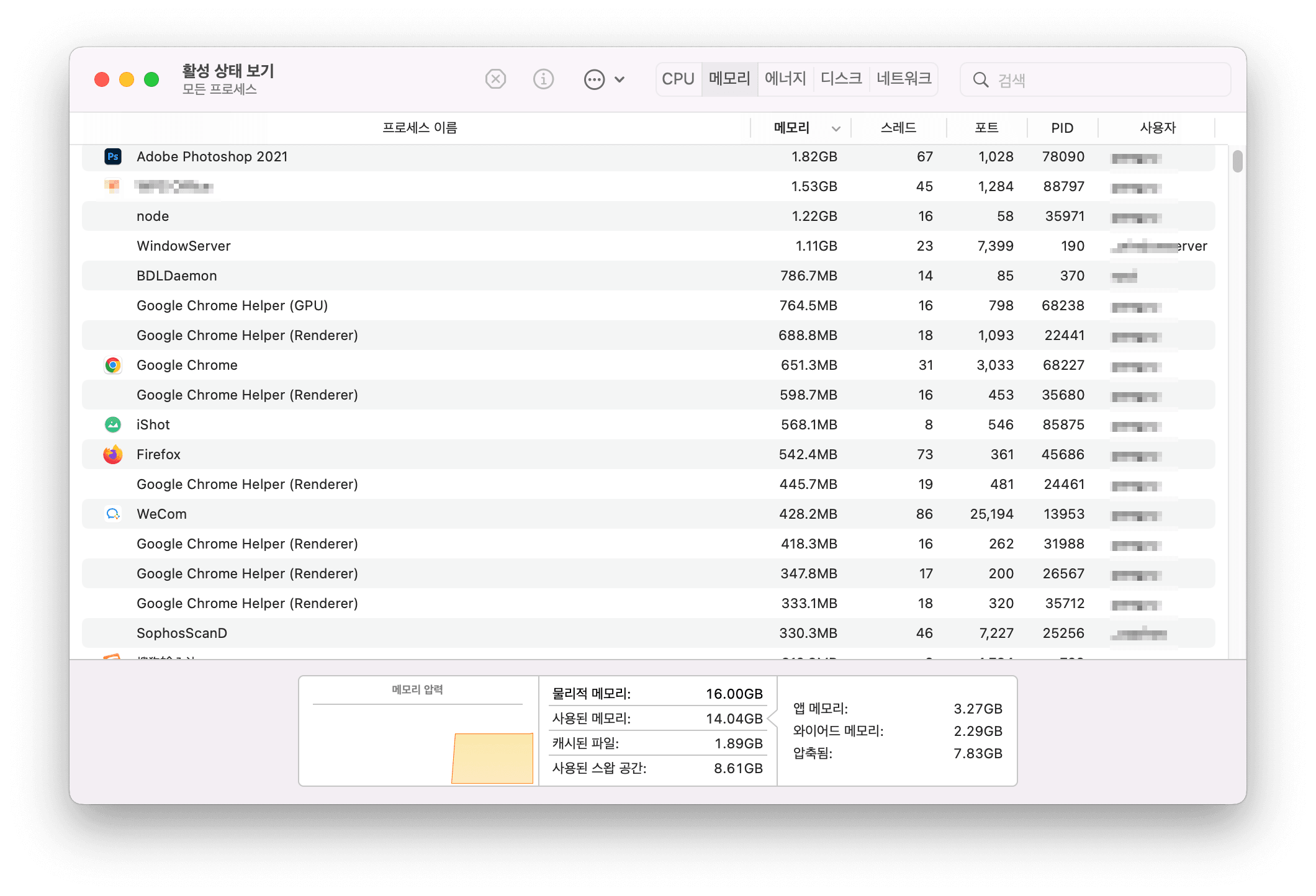Click the Firefox 73 threads value
1316x896 pixels.
point(925,454)
